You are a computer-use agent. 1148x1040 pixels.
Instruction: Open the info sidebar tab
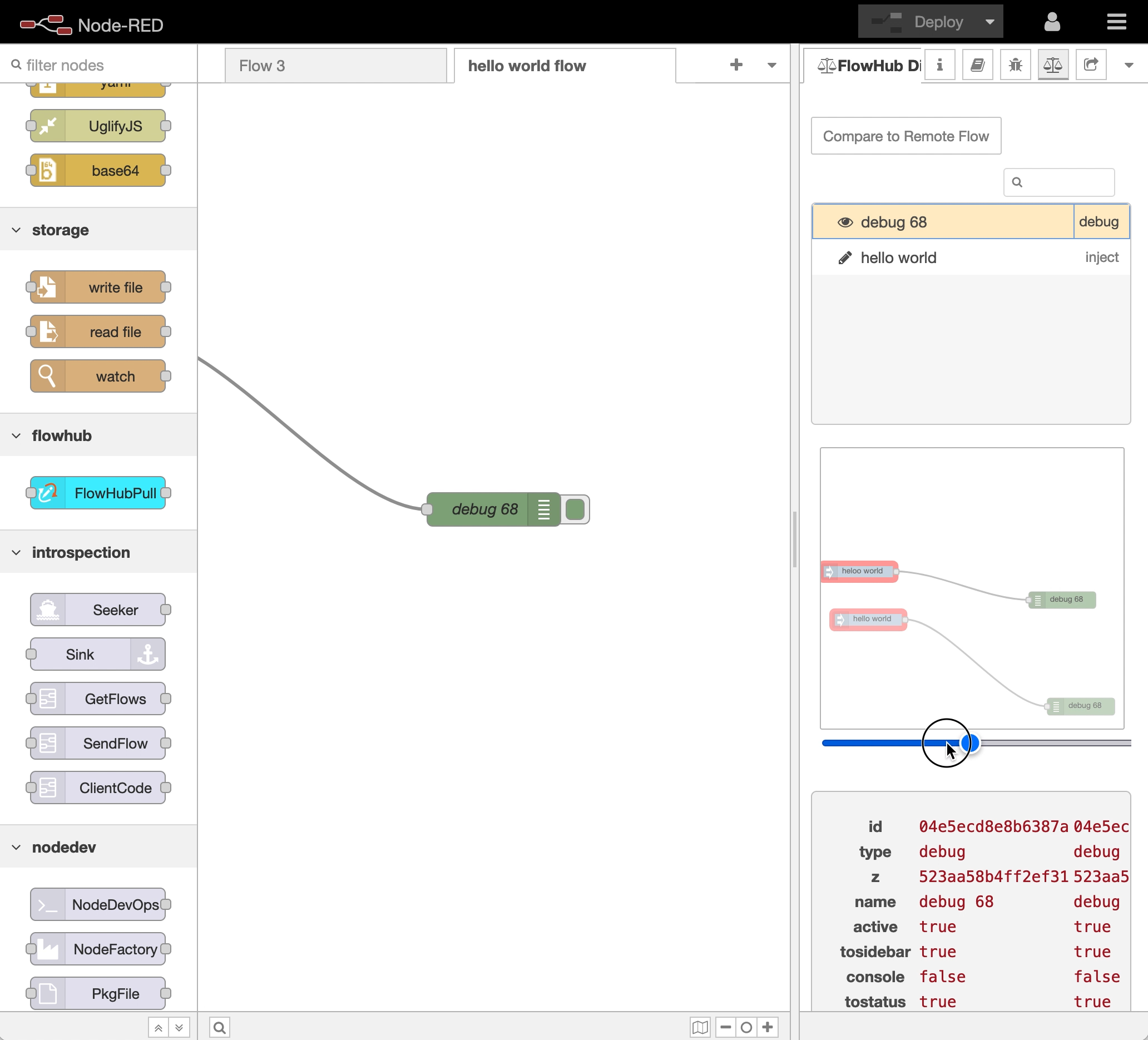(x=939, y=65)
